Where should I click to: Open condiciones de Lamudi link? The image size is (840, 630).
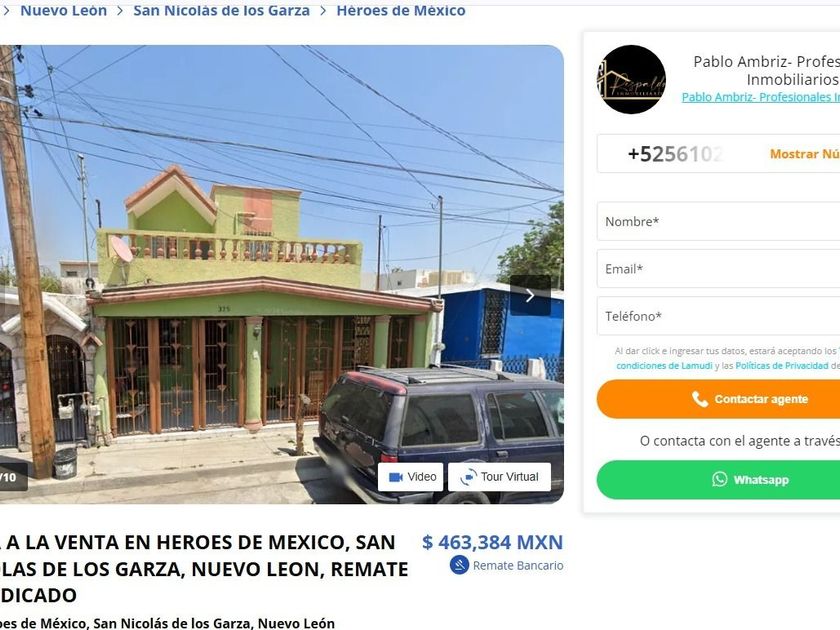(x=664, y=365)
